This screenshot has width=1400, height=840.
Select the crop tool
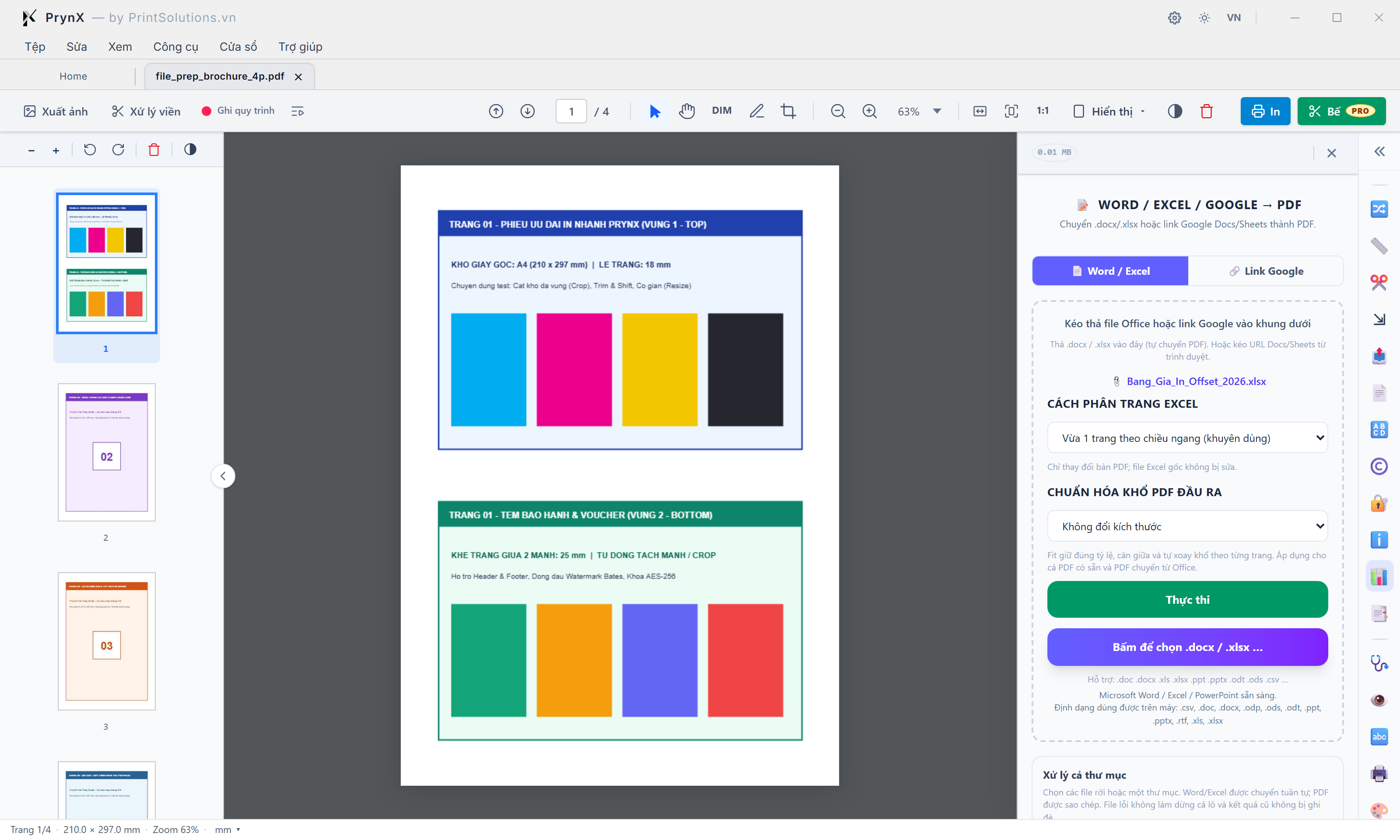pyautogui.click(x=788, y=111)
